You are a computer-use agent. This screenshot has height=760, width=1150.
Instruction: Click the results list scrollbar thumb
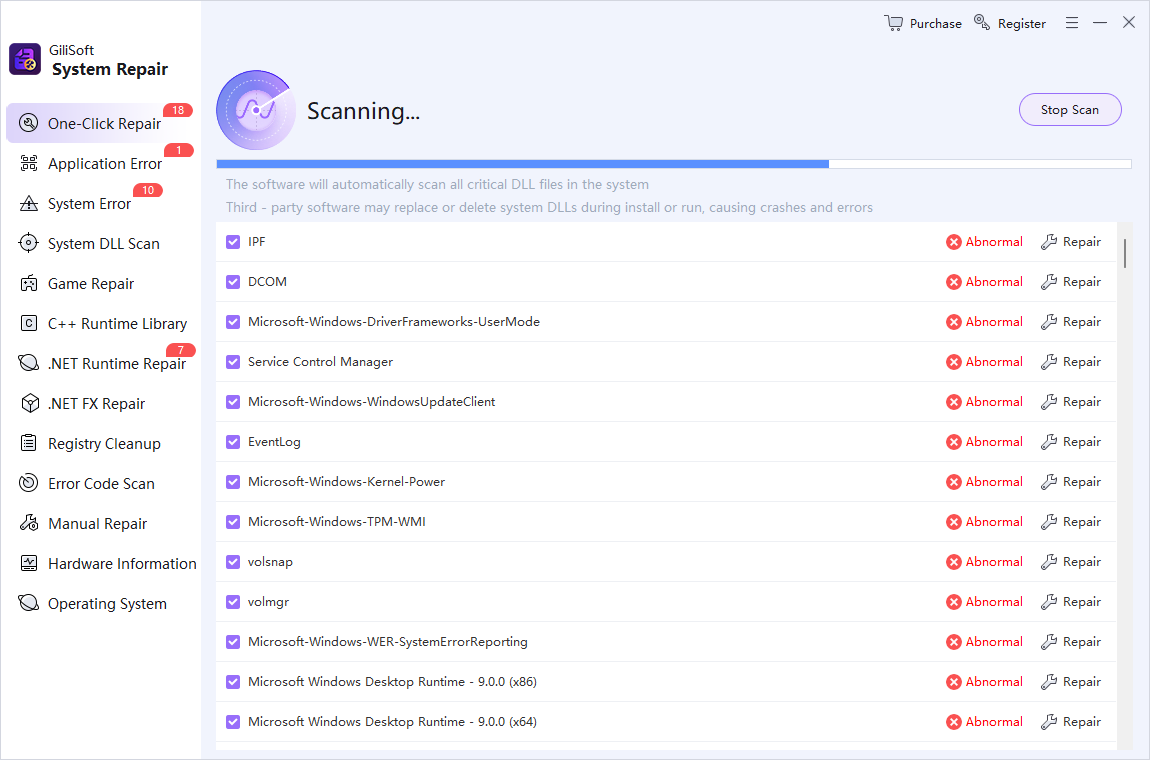pos(1125,252)
